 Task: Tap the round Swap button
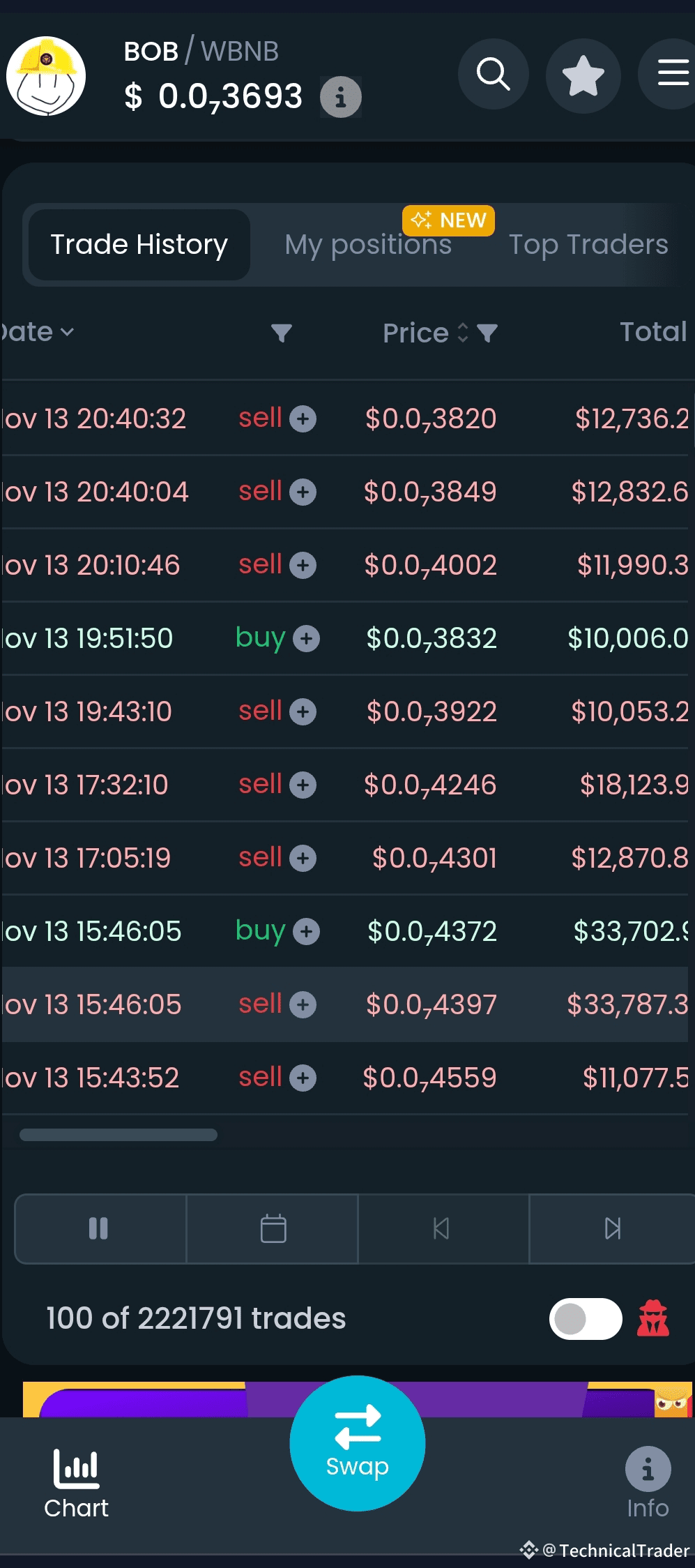click(x=357, y=1443)
